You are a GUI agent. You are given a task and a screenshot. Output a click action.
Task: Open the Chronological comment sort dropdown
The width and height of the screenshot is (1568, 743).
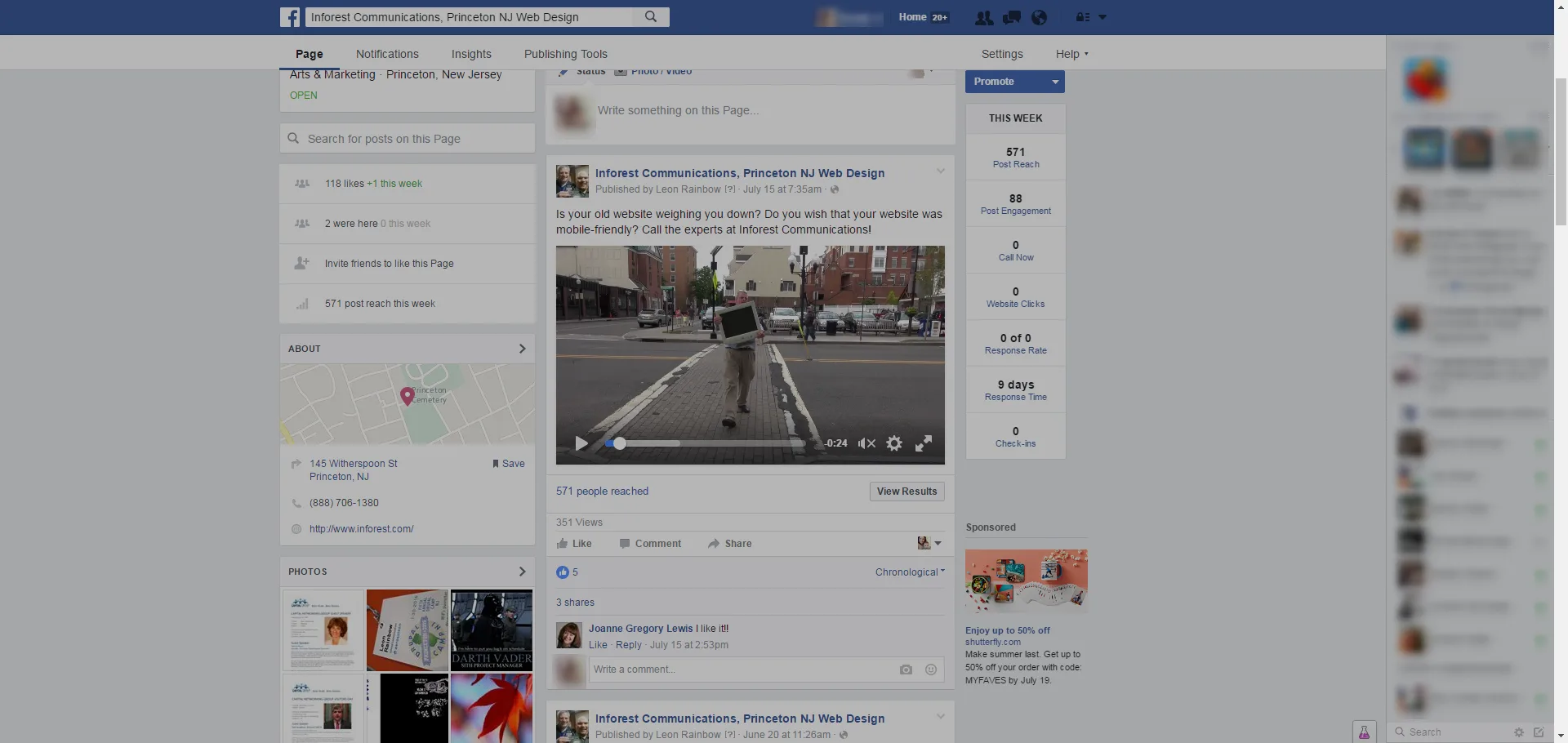point(910,572)
